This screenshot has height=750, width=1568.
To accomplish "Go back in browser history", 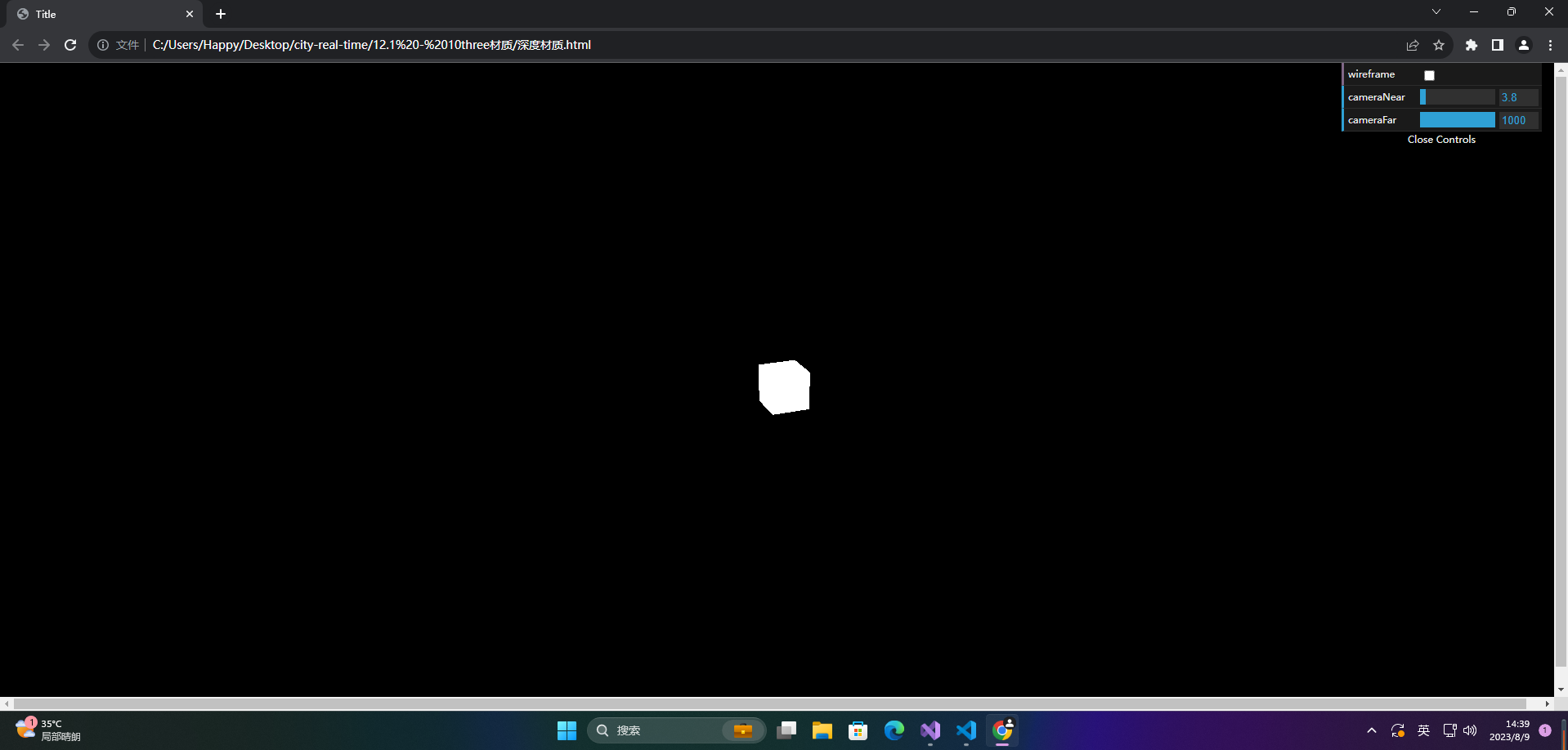I will pyautogui.click(x=18, y=45).
